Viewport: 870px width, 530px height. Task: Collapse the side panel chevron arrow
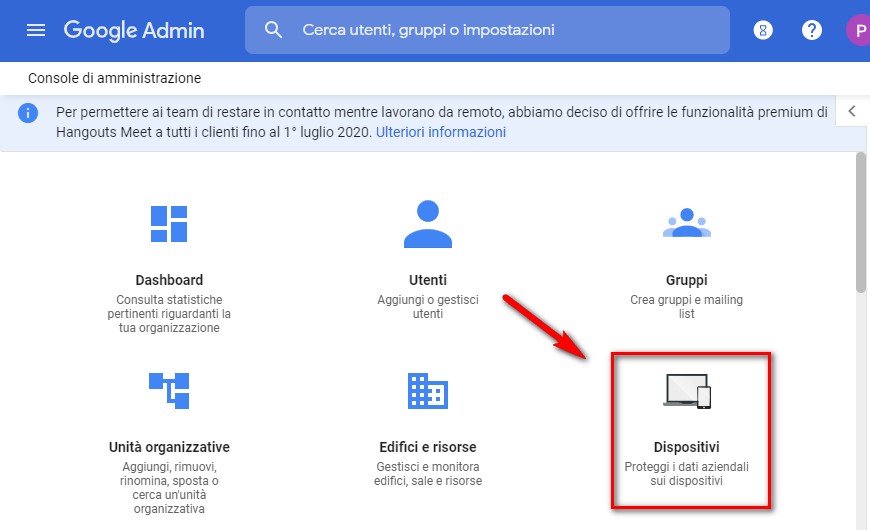coord(852,111)
